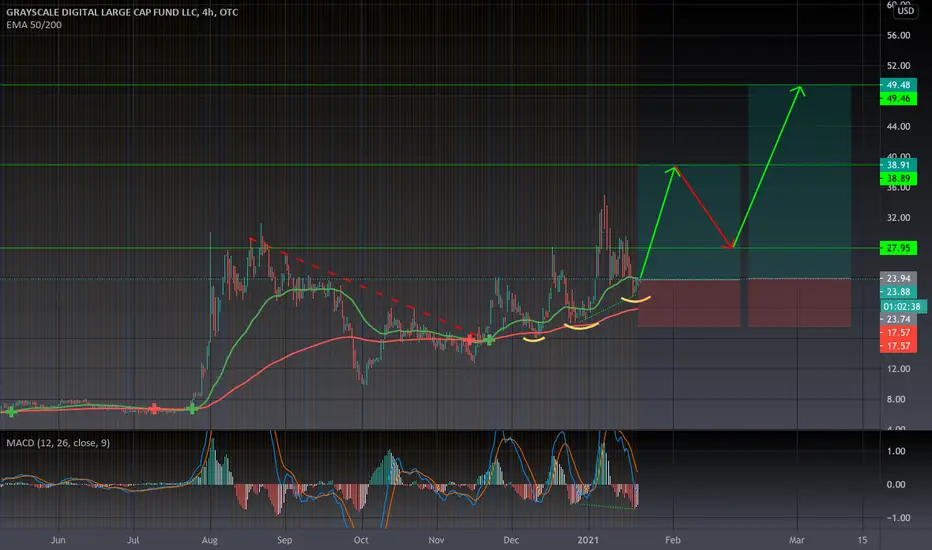The height and width of the screenshot is (550, 932).
Task: Select the lower red 17.57 stop label
Action: [x=898, y=346]
